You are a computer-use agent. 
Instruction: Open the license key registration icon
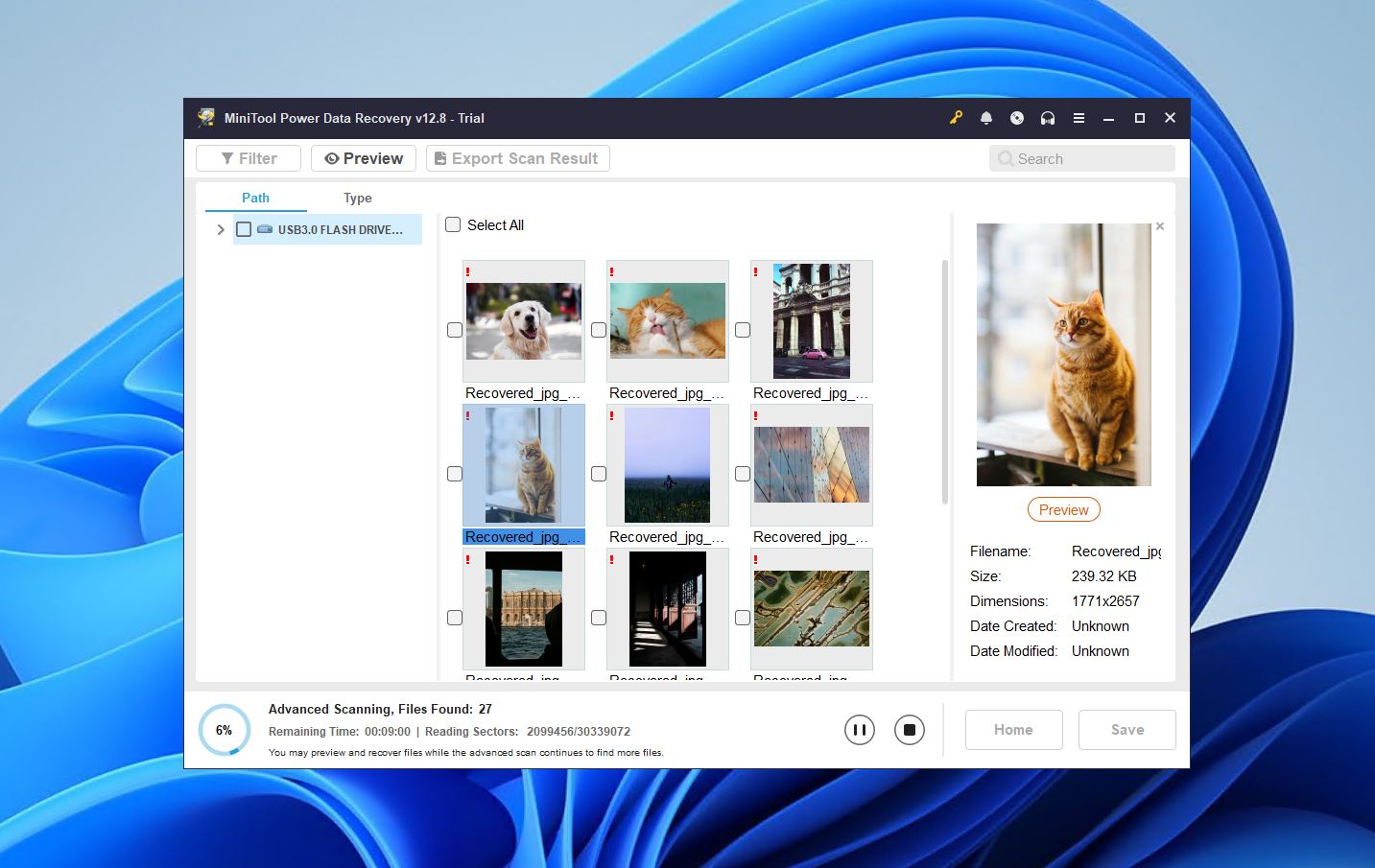[x=956, y=117]
